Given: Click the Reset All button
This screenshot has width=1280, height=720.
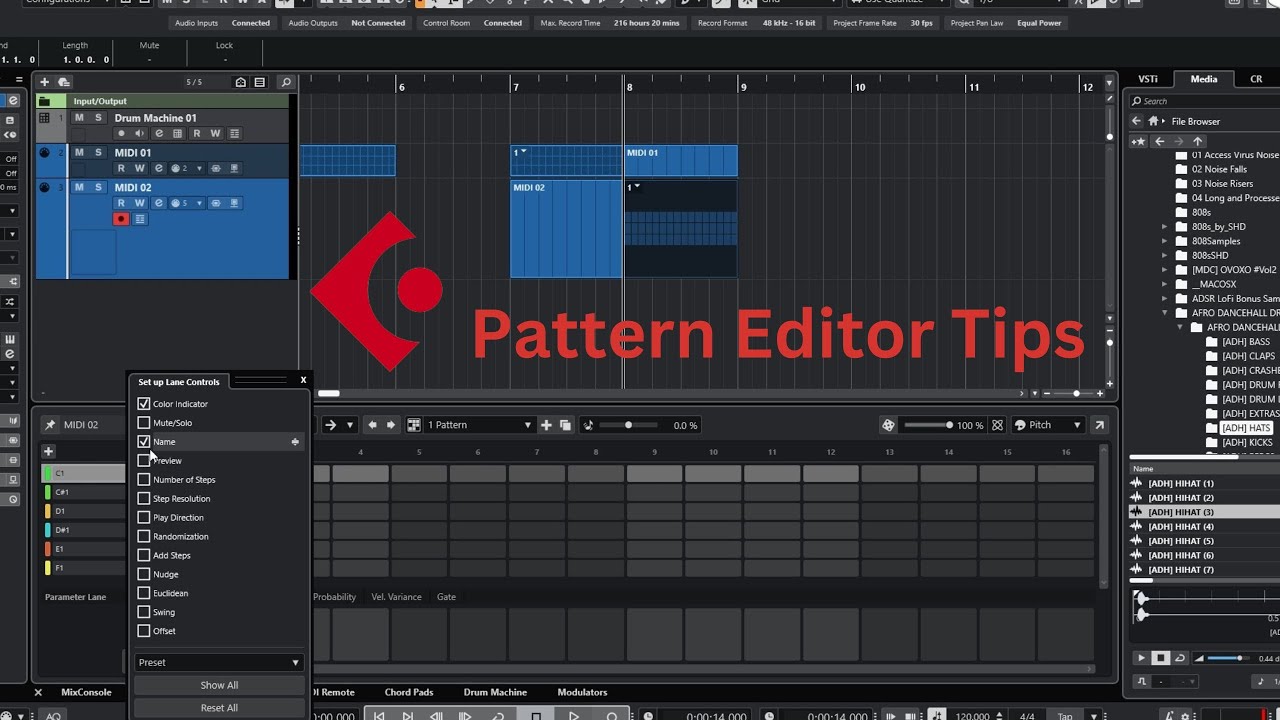Looking at the screenshot, I should pyautogui.click(x=219, y=708).
